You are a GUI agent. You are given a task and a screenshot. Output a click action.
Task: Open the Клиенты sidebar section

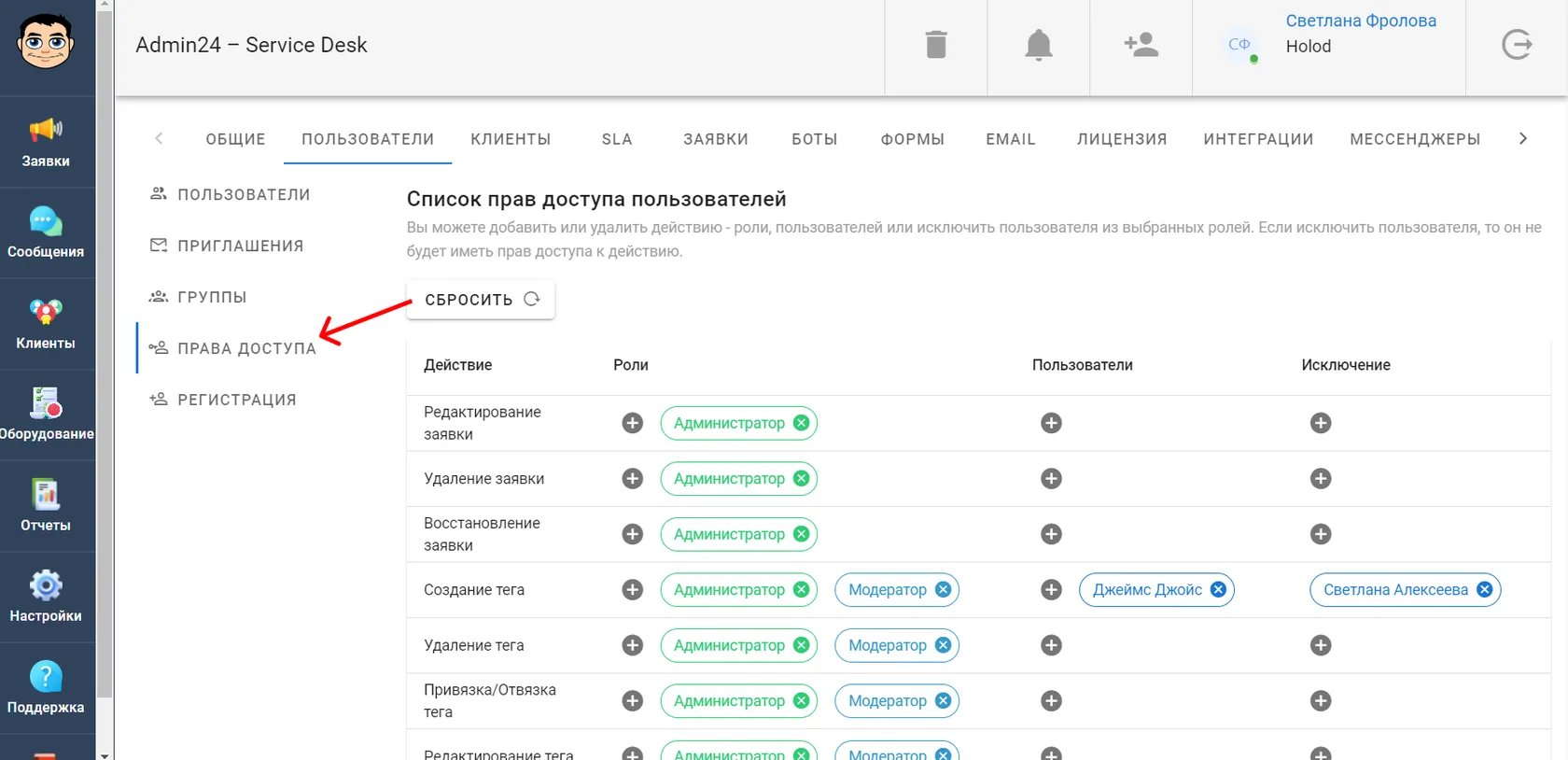pyautogui.click(x=46, y=324)
